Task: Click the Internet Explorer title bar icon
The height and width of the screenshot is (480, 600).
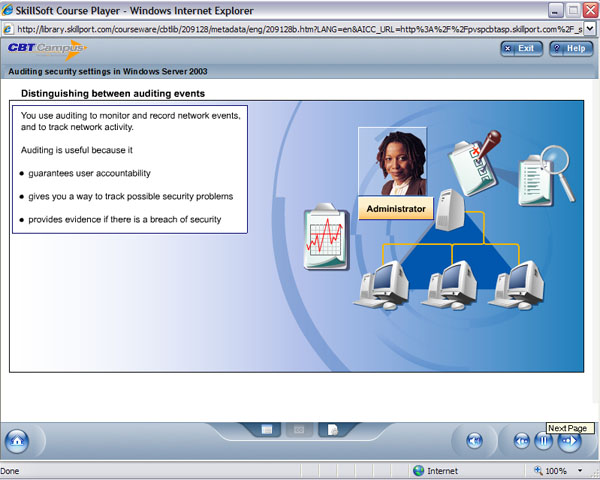Action: [9, 9]
